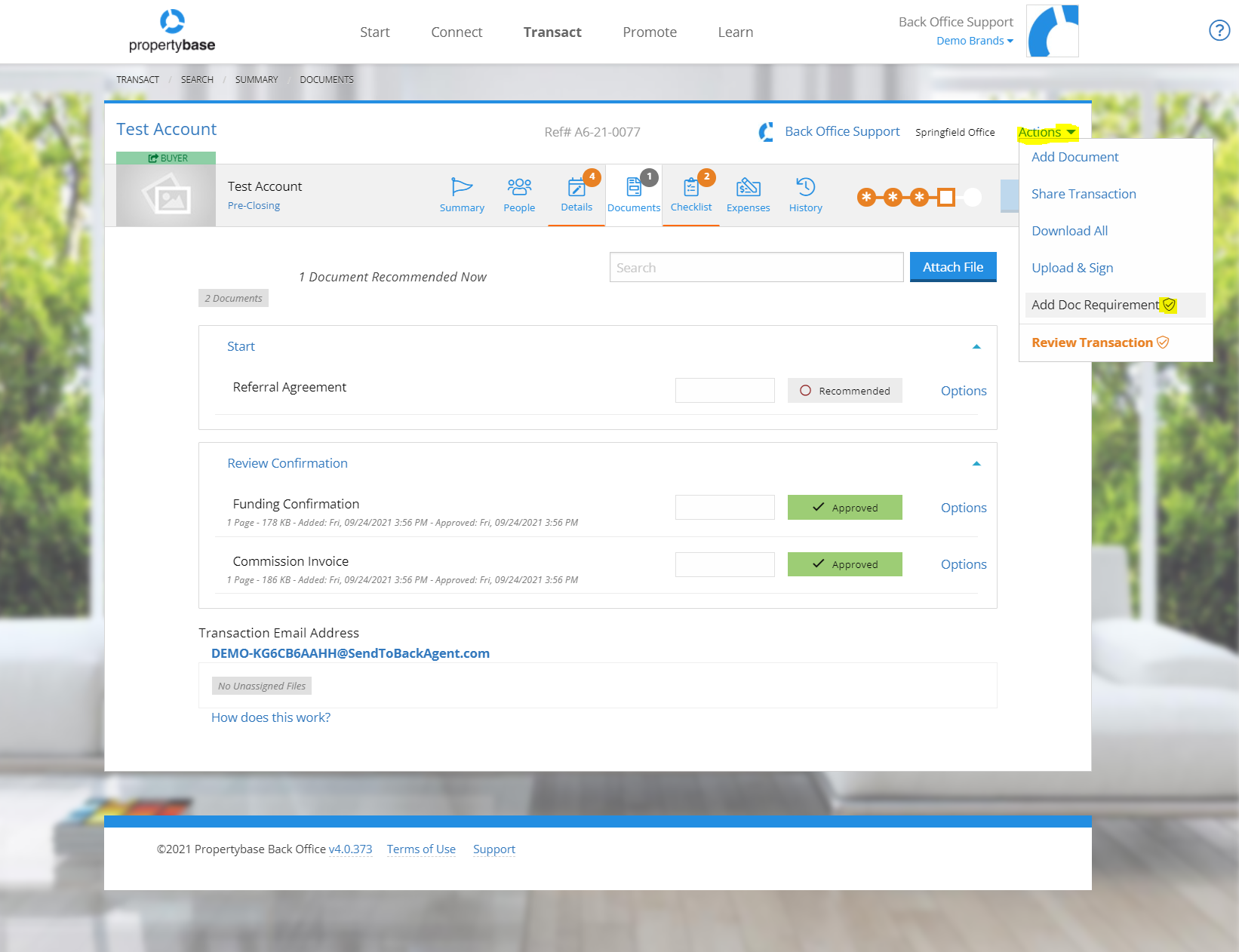Open the Summary tab icon
The height and width of the screenshot is (952, 1239).
461,194
